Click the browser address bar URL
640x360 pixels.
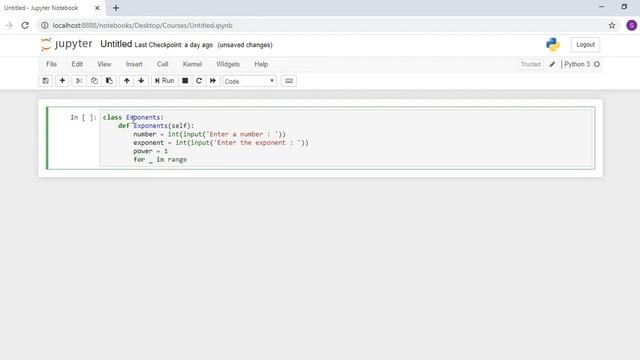click(x=142, y=25)
